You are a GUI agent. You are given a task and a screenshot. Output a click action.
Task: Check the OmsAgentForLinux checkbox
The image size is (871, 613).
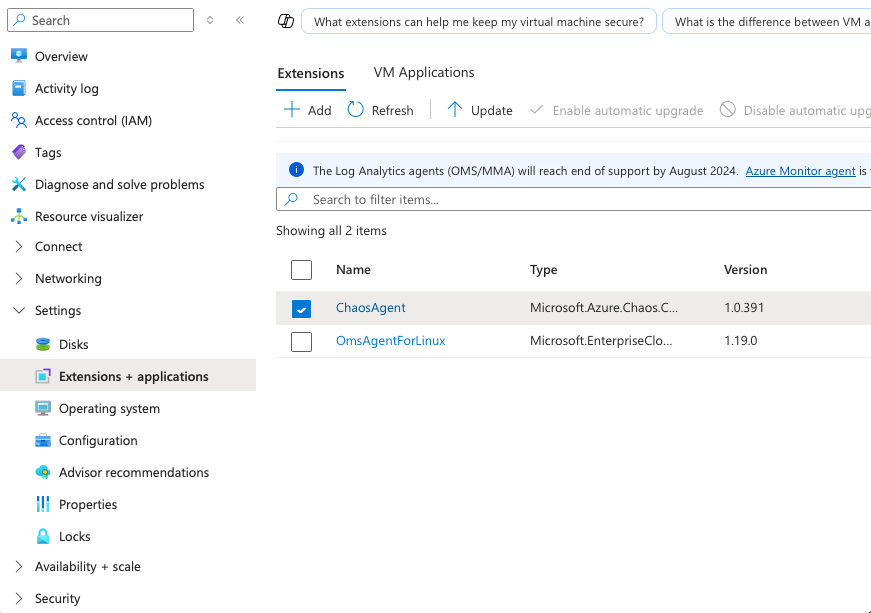point(301,341)
